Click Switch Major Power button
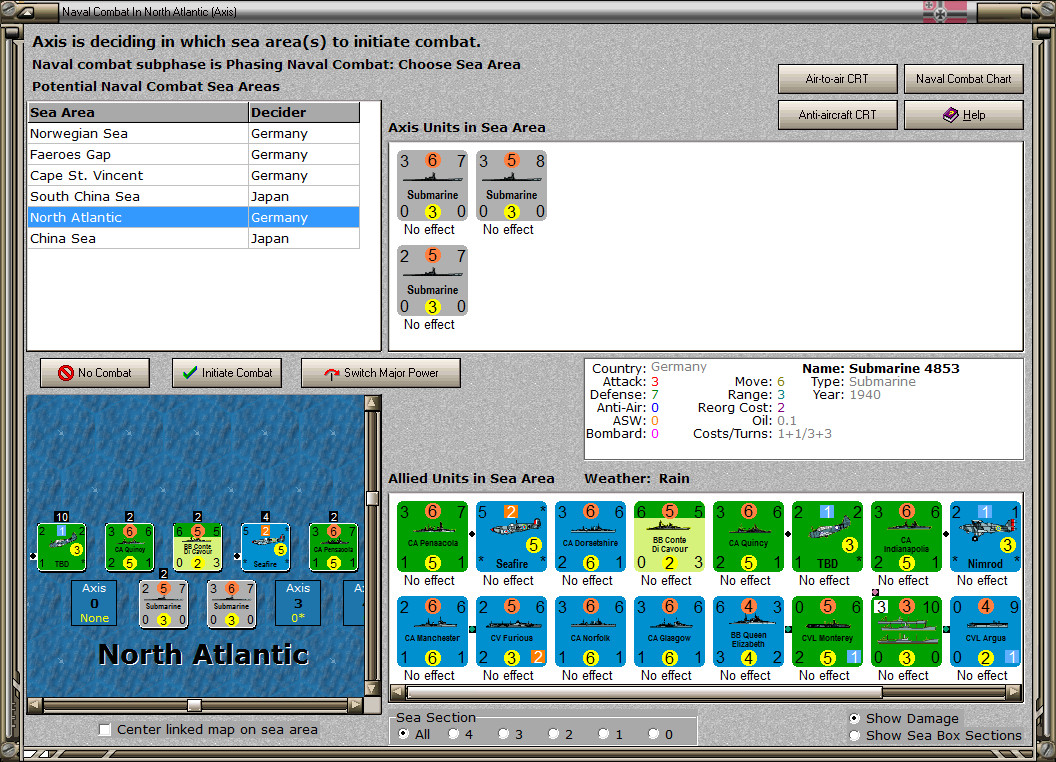The width and height of the screenshot is (1056, 762). [x=381, y=373]
